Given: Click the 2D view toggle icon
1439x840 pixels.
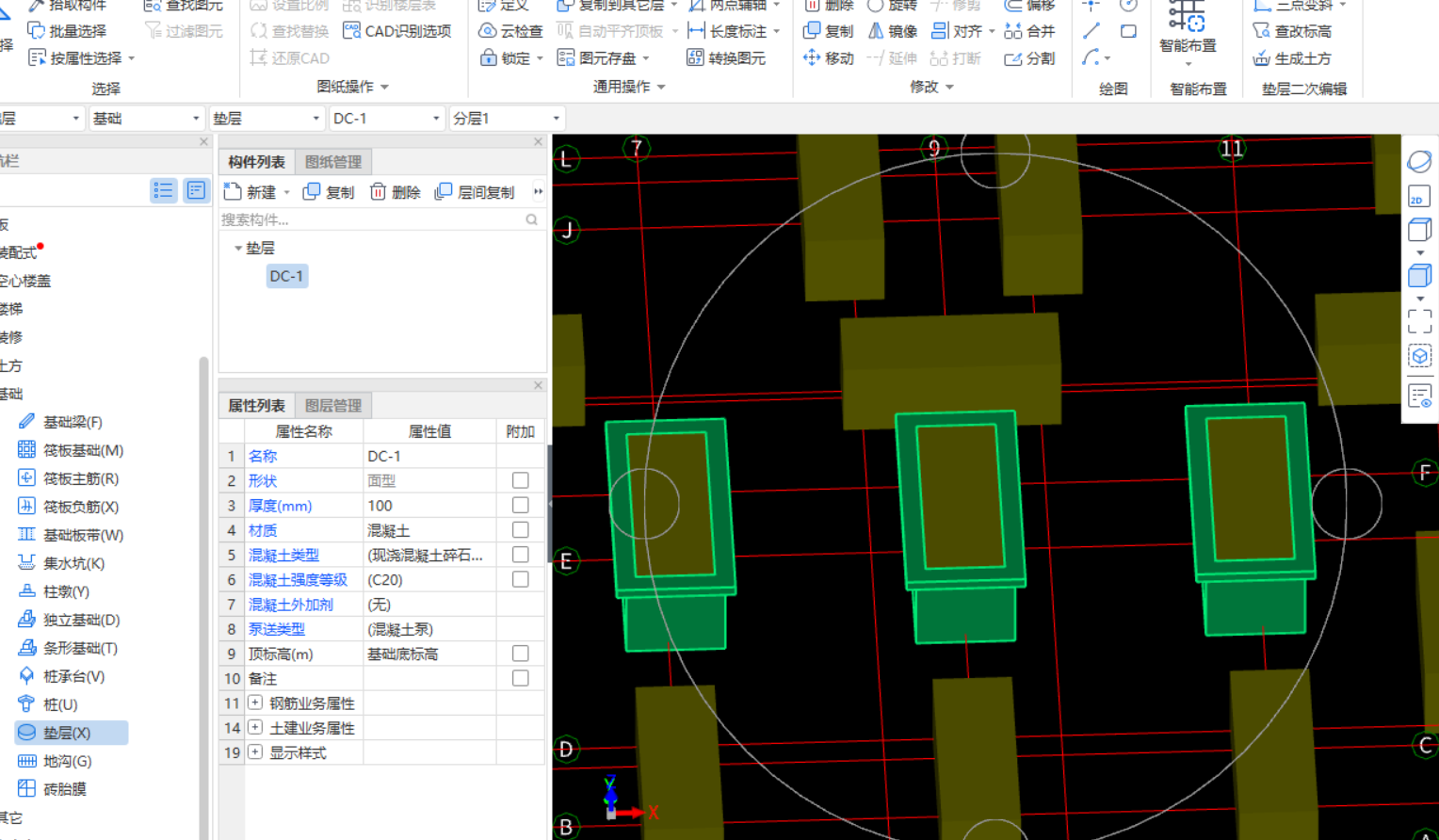Looking at the screenshot, I should point(1419,197).
